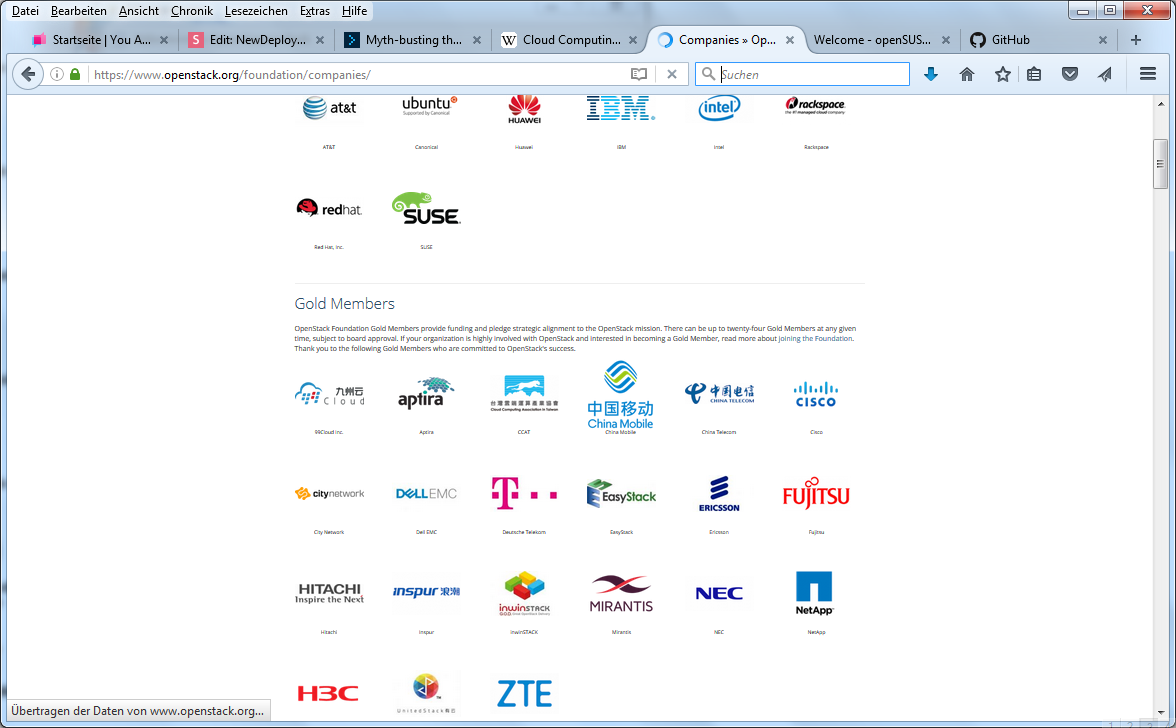Toggle reader view icon in address bar
The height and width of the screenshot is (728, 1176).
click(x=639, y=74)
